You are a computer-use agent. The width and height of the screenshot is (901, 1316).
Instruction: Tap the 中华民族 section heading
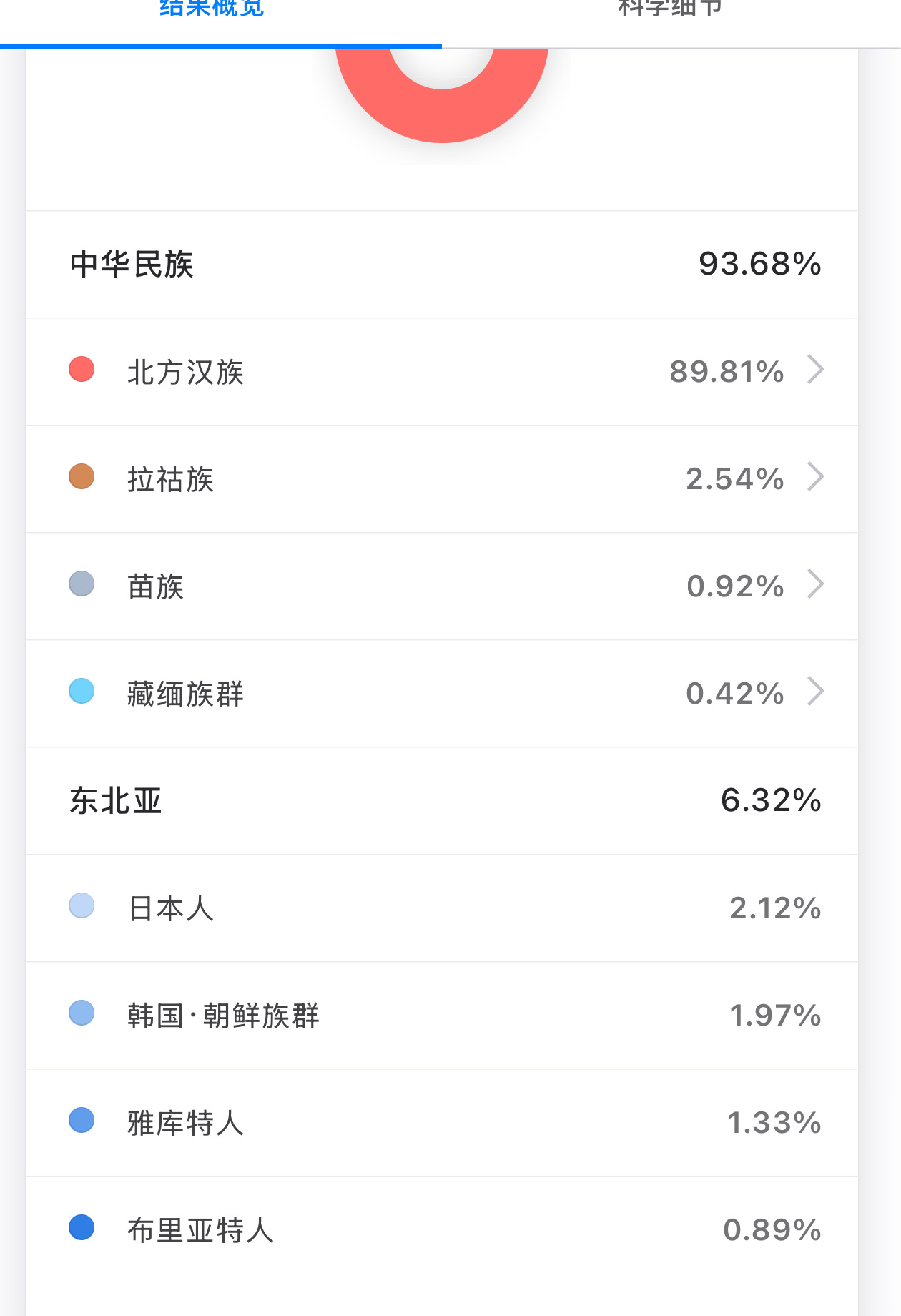[x=132, y=265]
